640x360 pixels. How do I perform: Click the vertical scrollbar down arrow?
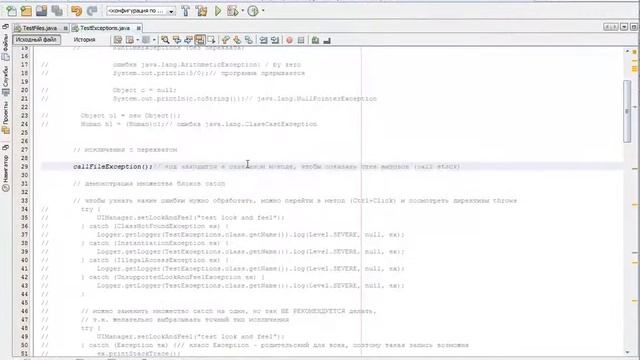point(627,353)
